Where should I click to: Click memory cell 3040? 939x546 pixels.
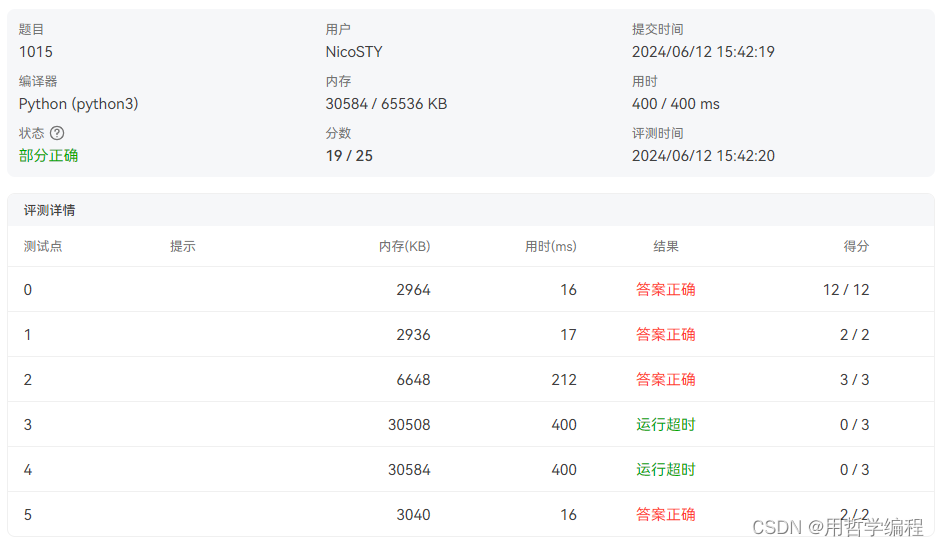tap(413, 514)
